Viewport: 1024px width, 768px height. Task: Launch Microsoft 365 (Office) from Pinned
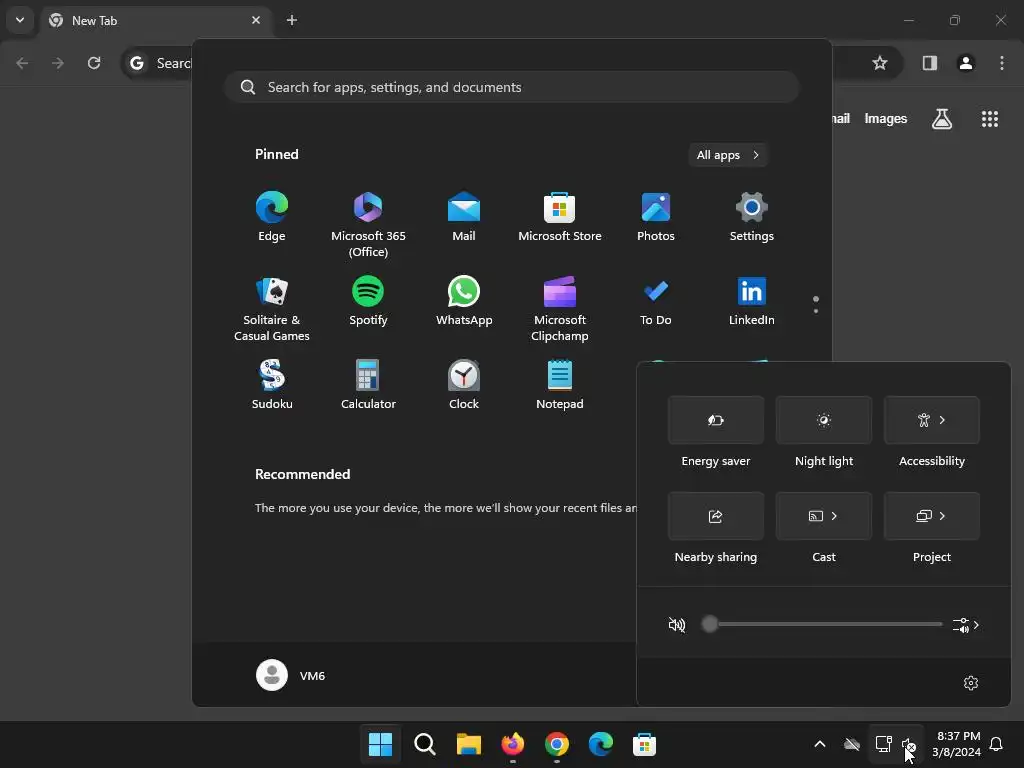coord(368,225)
